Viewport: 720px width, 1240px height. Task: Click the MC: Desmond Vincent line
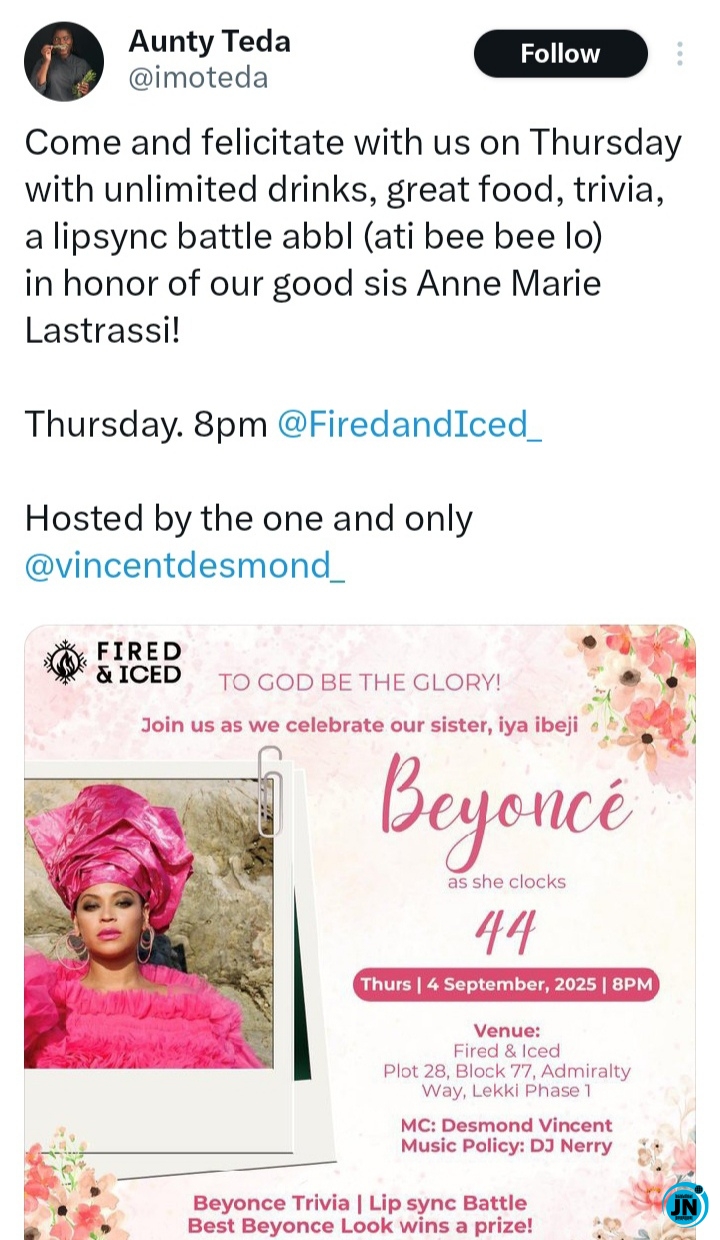[x=507, y=1125]
